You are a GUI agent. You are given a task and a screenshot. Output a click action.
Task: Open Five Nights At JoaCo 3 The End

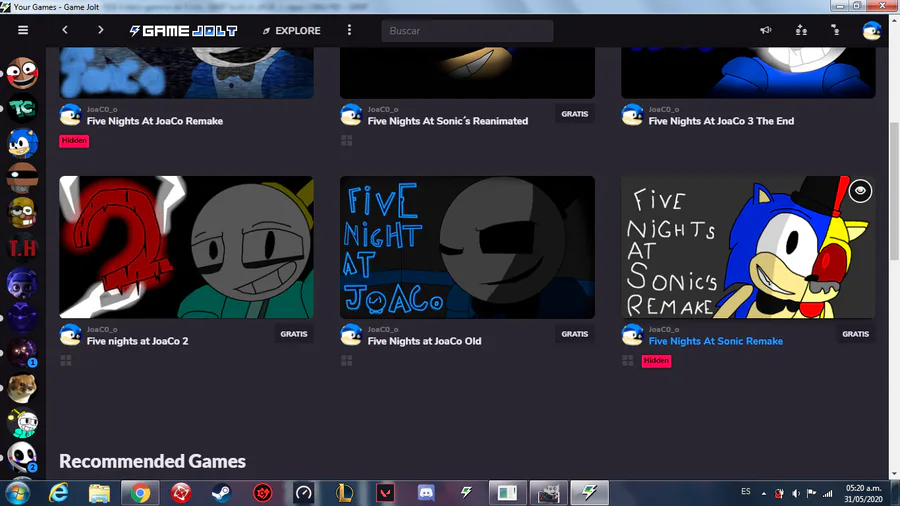(721, 121)
